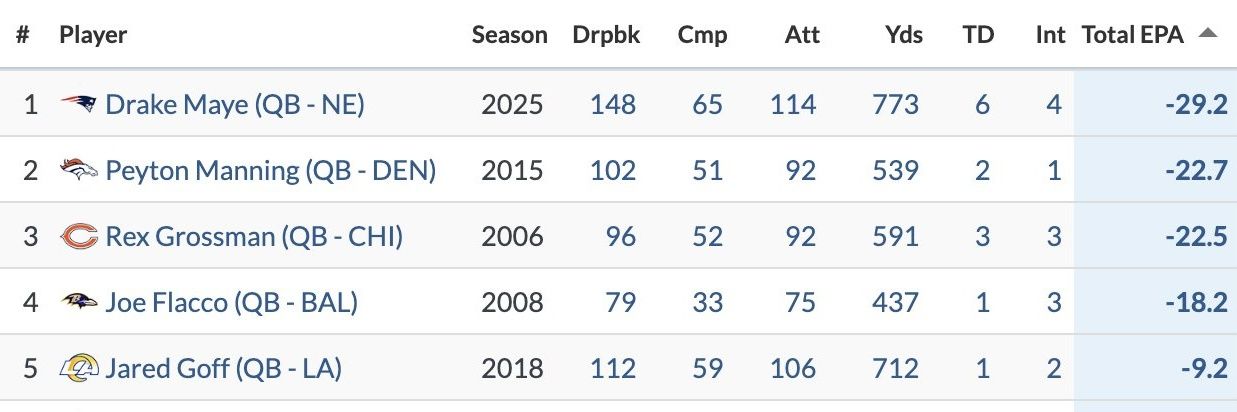
Task: Sort by the Att column header
Action: point(802,35)
